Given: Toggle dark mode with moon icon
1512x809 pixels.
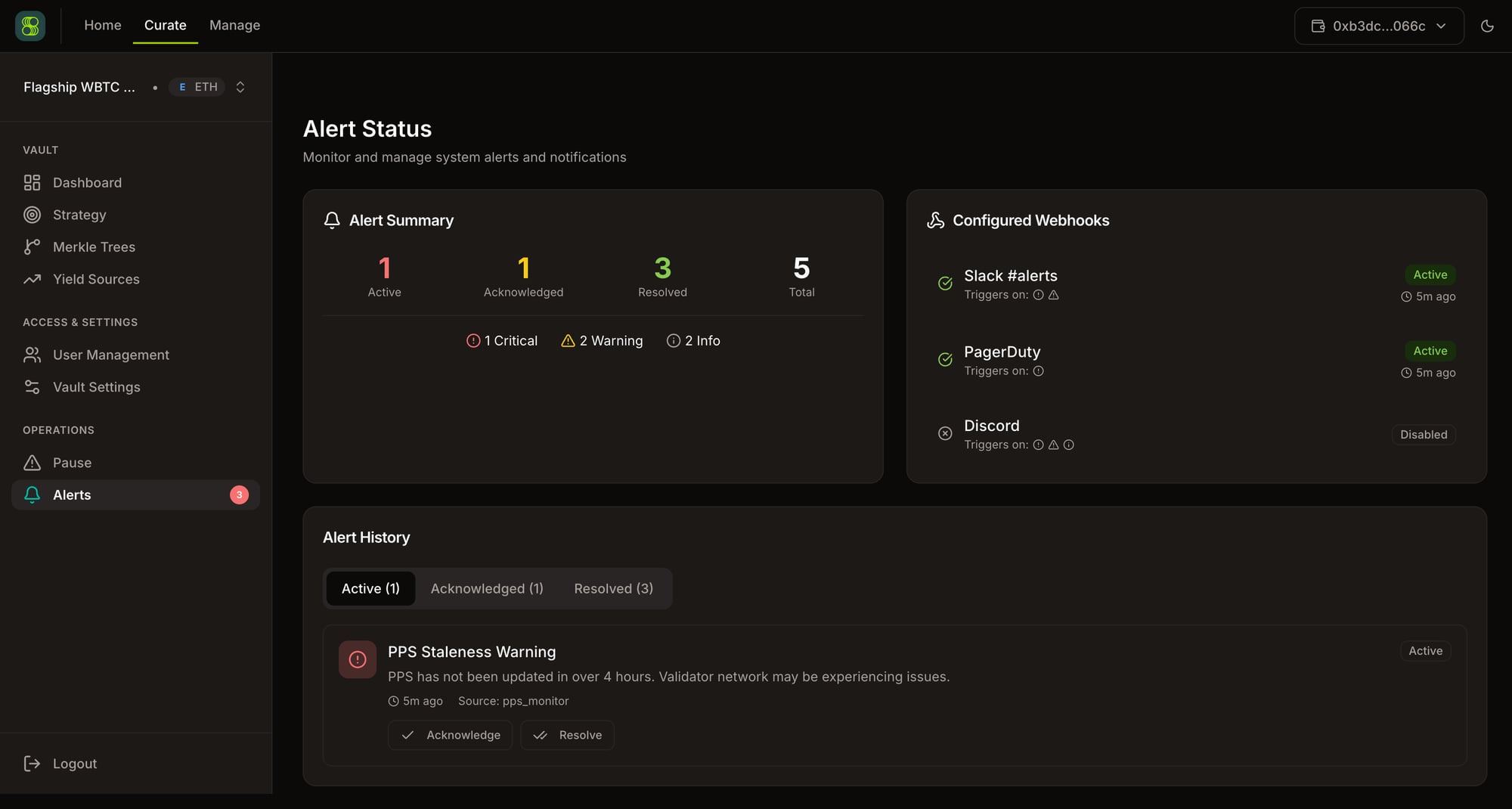Looking at the screenshot, I should pos(1487,26).
